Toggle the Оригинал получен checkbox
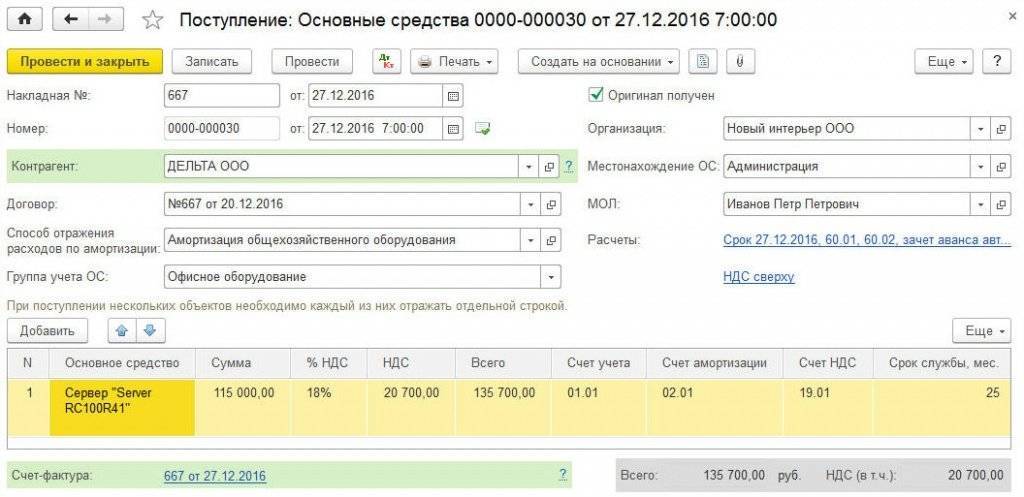 coord(596,95)
